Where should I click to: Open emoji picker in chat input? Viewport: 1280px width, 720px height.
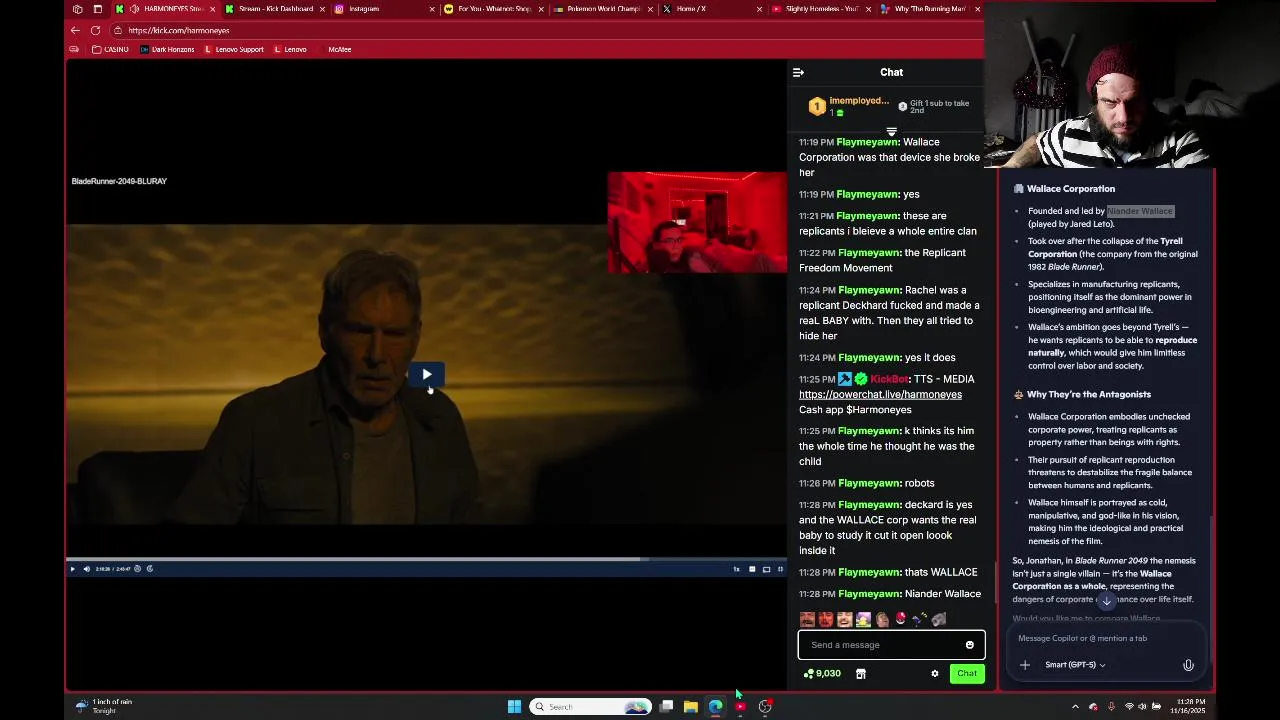coord(969,645)
